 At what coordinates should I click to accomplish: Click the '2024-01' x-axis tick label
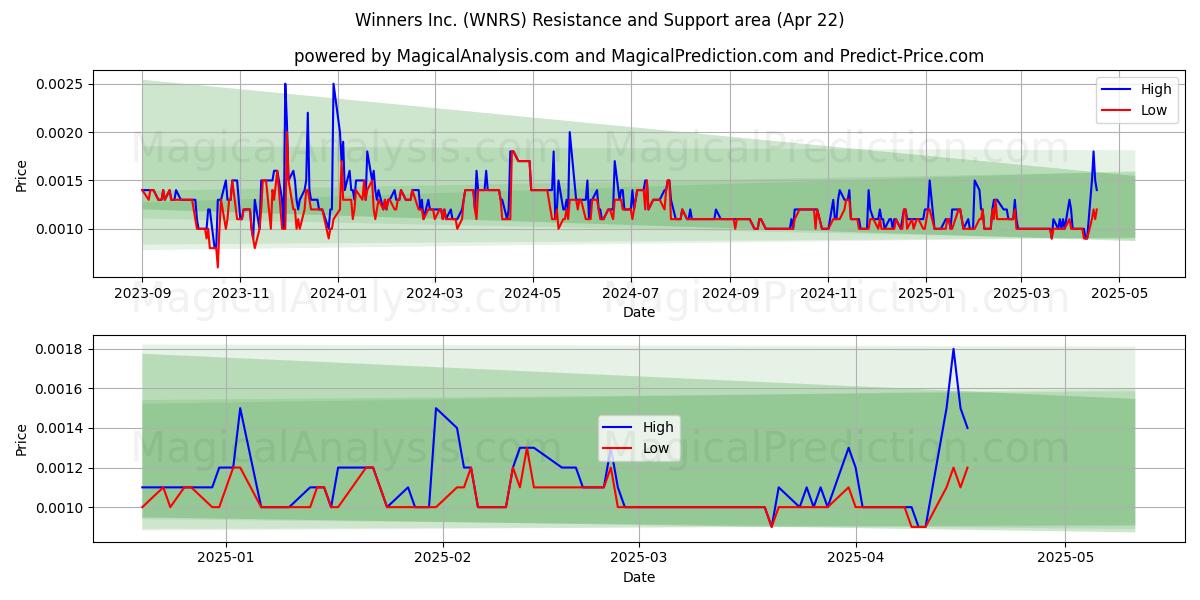(x=338, y=293)
